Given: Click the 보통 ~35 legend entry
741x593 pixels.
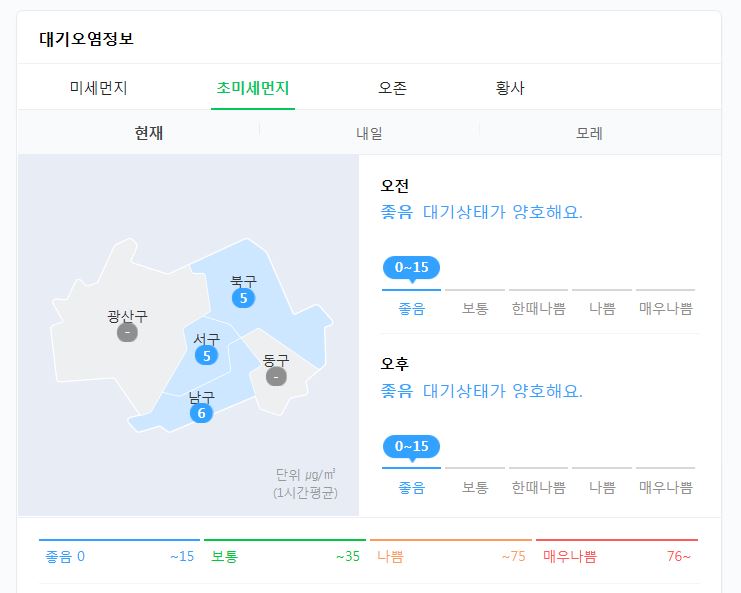Looking at the screenshot, I should click(285, 556).
